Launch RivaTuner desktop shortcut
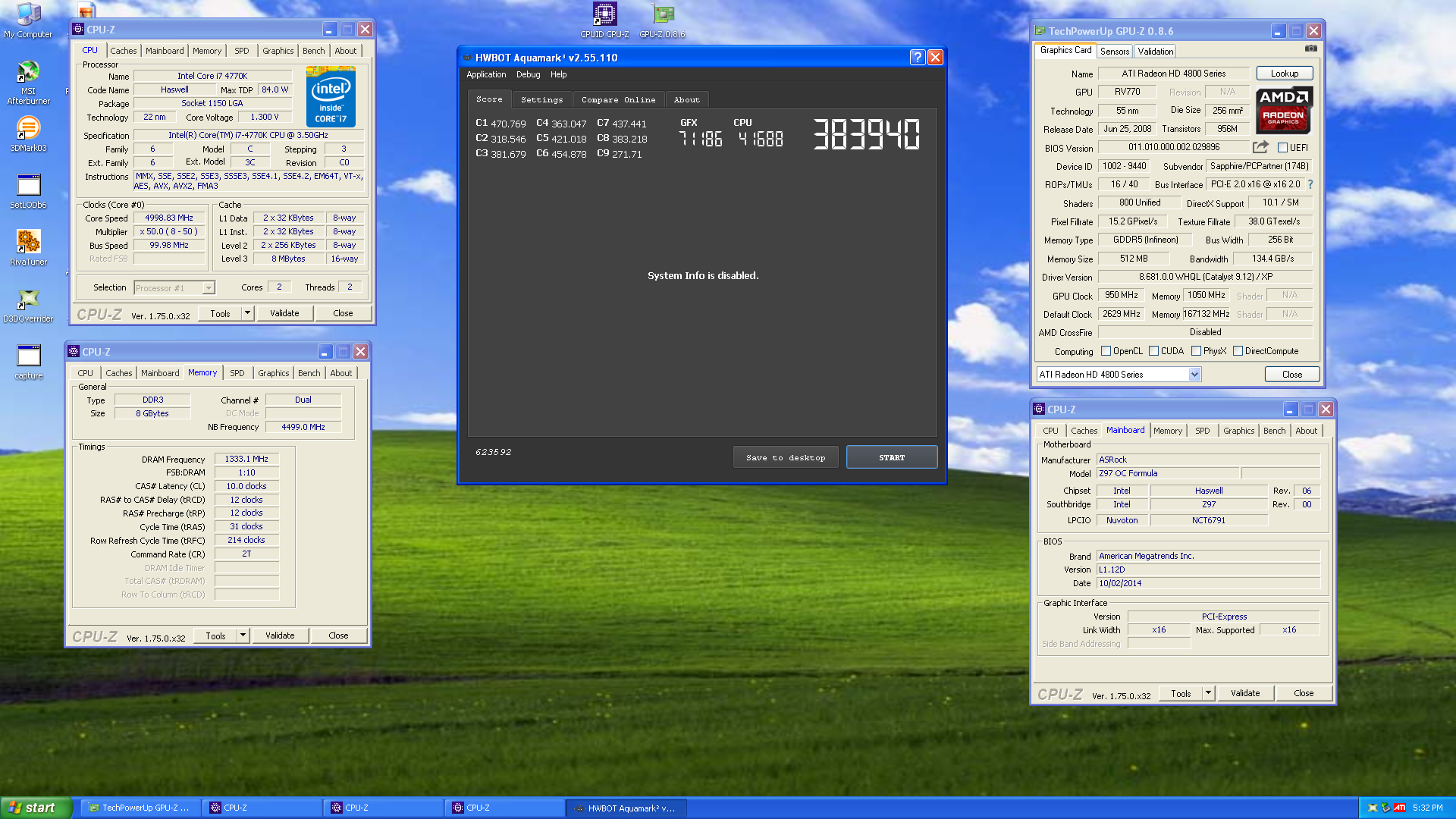This screenshot has height=819, width=1456. 28,248
